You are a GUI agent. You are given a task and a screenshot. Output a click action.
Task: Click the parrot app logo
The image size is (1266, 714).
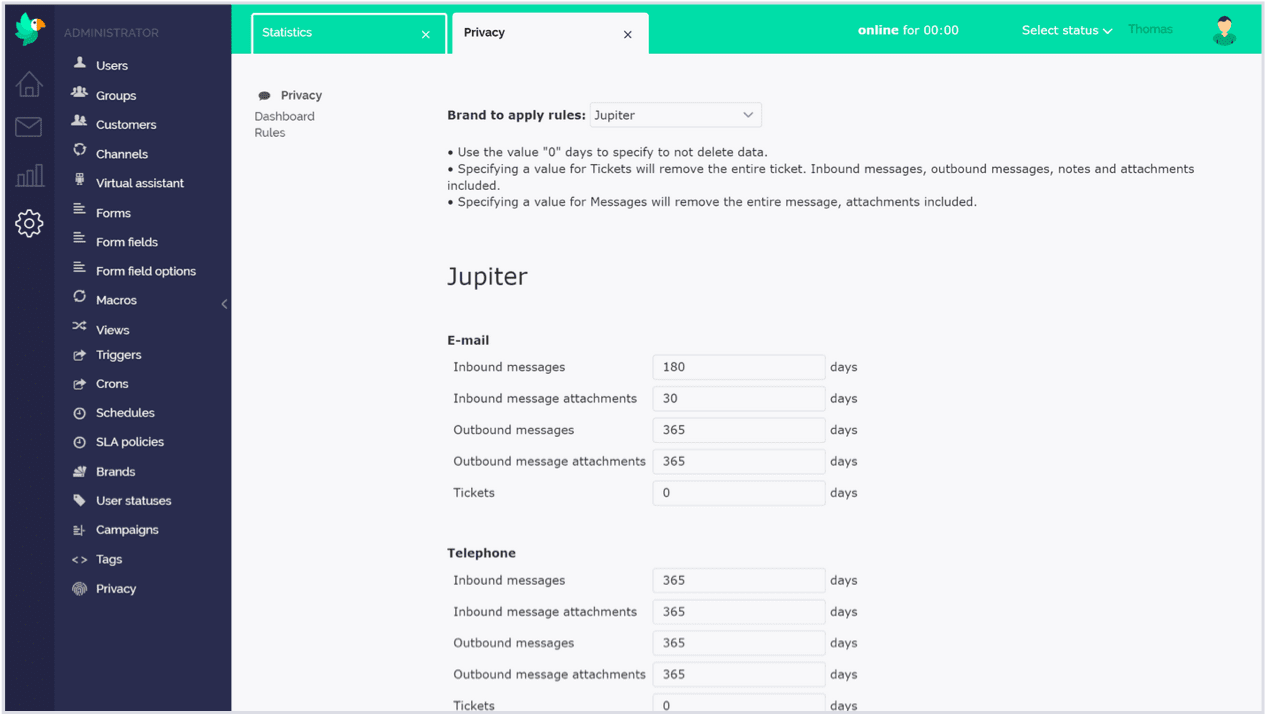(x=28, y=28)
